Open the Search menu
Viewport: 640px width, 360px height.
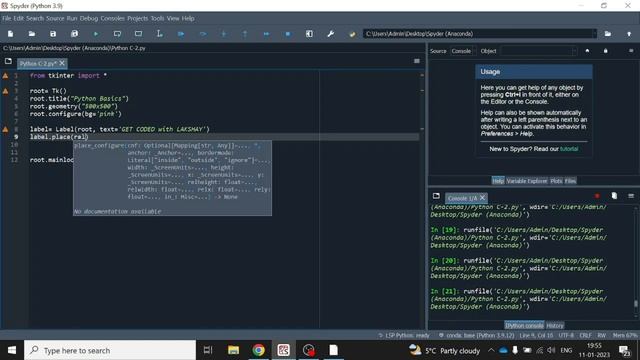pyautogui.click(x=35, y=18)
